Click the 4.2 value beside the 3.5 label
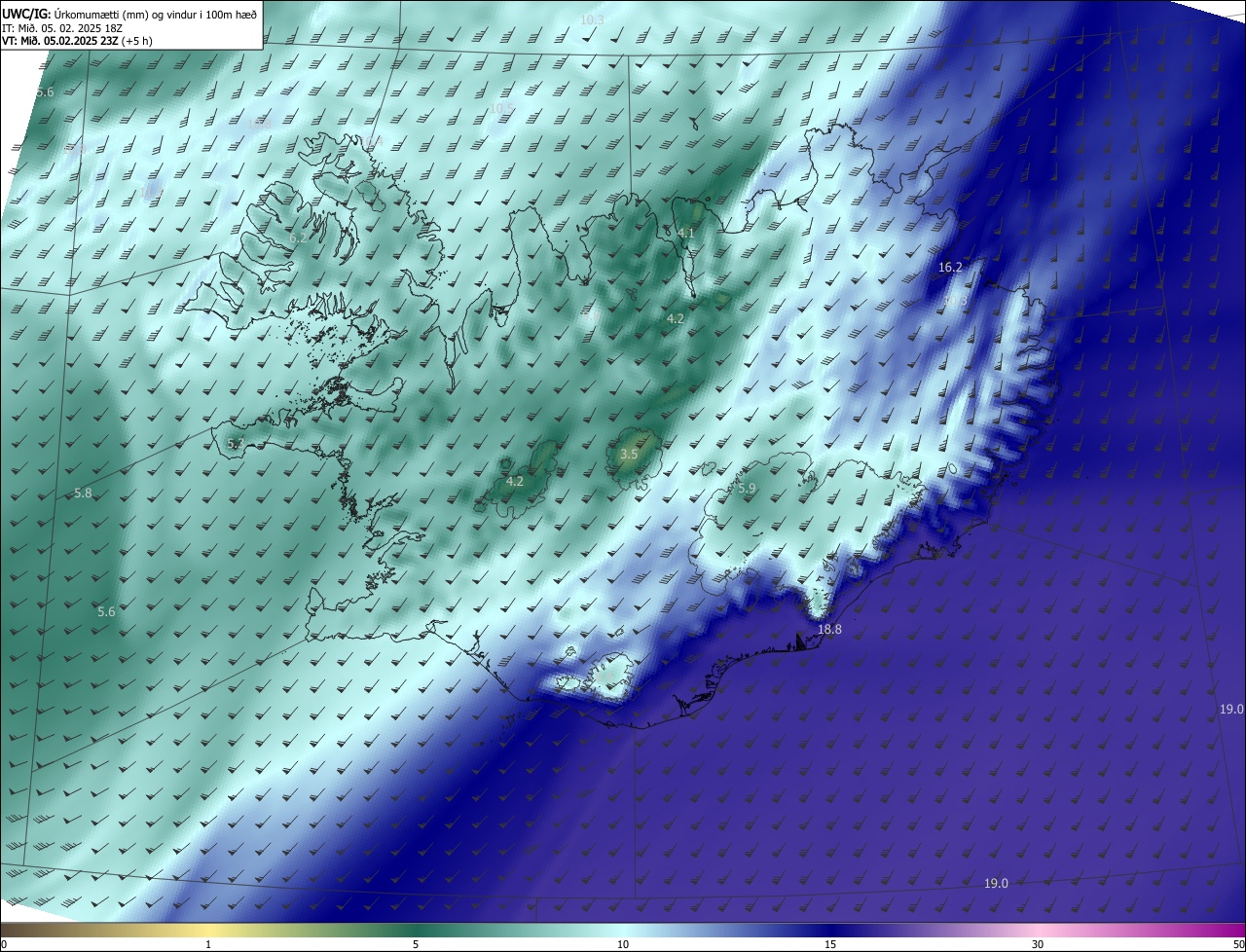Viewport: 1246px width, 952px height. (x=515, y=481)
